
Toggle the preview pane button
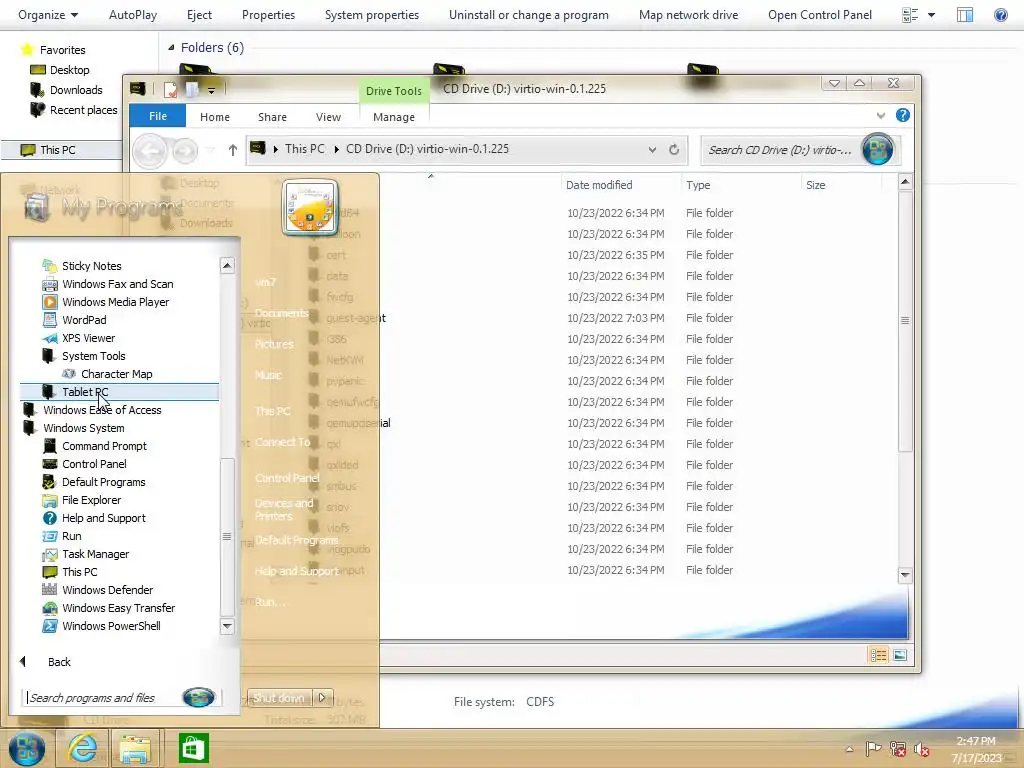point(965,15)
